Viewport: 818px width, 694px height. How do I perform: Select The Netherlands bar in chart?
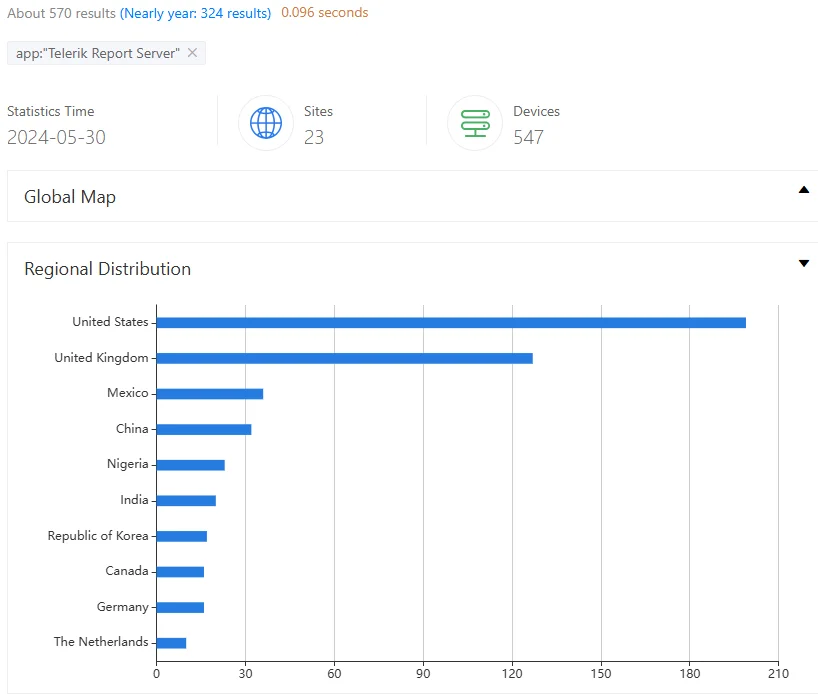(172, 643)
